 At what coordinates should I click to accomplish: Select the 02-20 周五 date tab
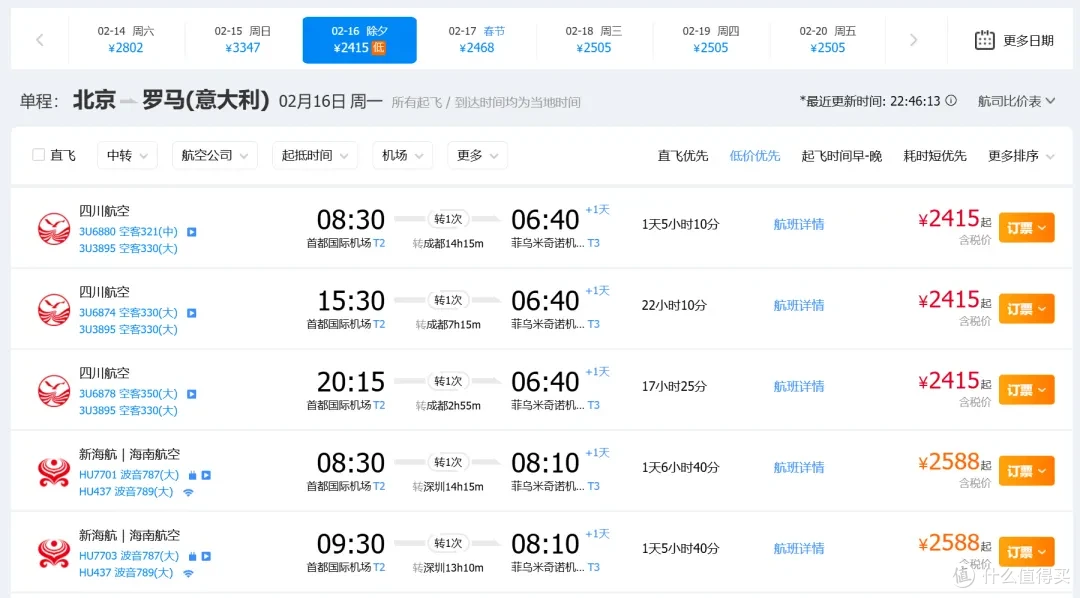[x=828, y=40]
